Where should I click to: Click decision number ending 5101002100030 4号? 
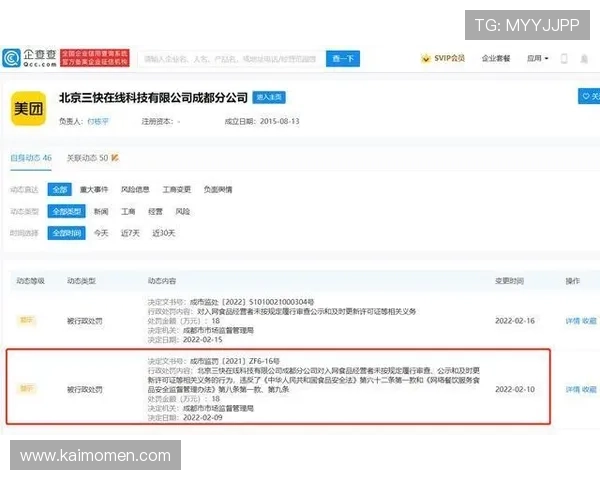click(252, 302)
